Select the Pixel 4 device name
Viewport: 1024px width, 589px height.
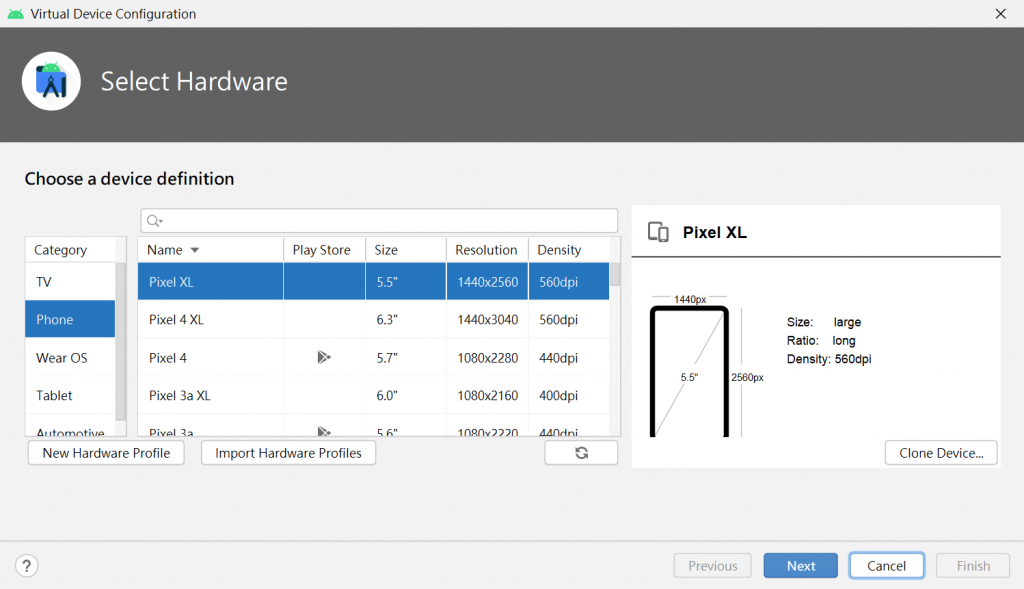[168, 358]
